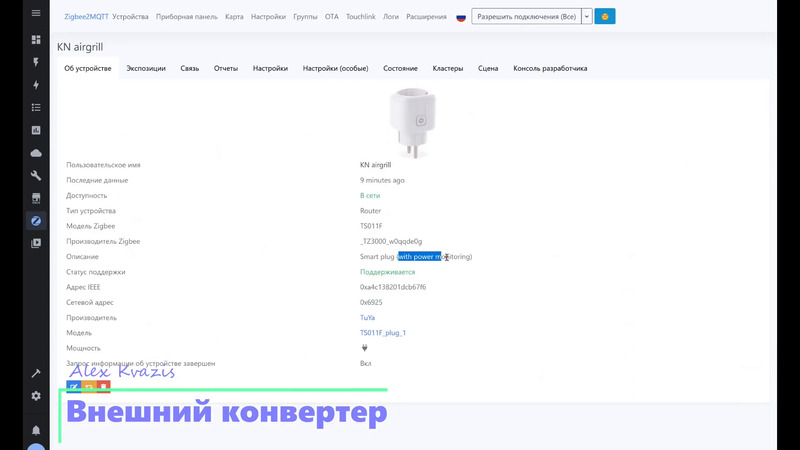
Task: Follow the TuYa manufacturer link
Action: coord(367,318)
